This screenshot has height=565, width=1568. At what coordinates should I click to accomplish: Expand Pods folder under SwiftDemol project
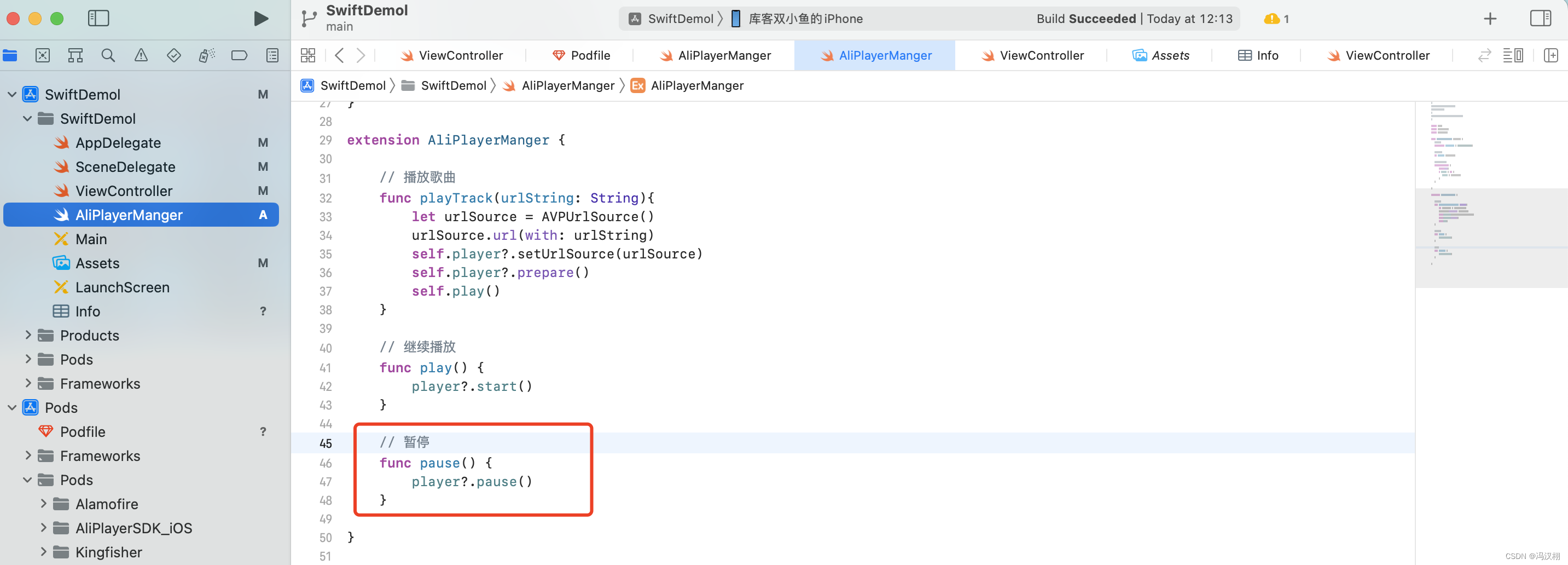pyautogui.click(x=27, y=359)
